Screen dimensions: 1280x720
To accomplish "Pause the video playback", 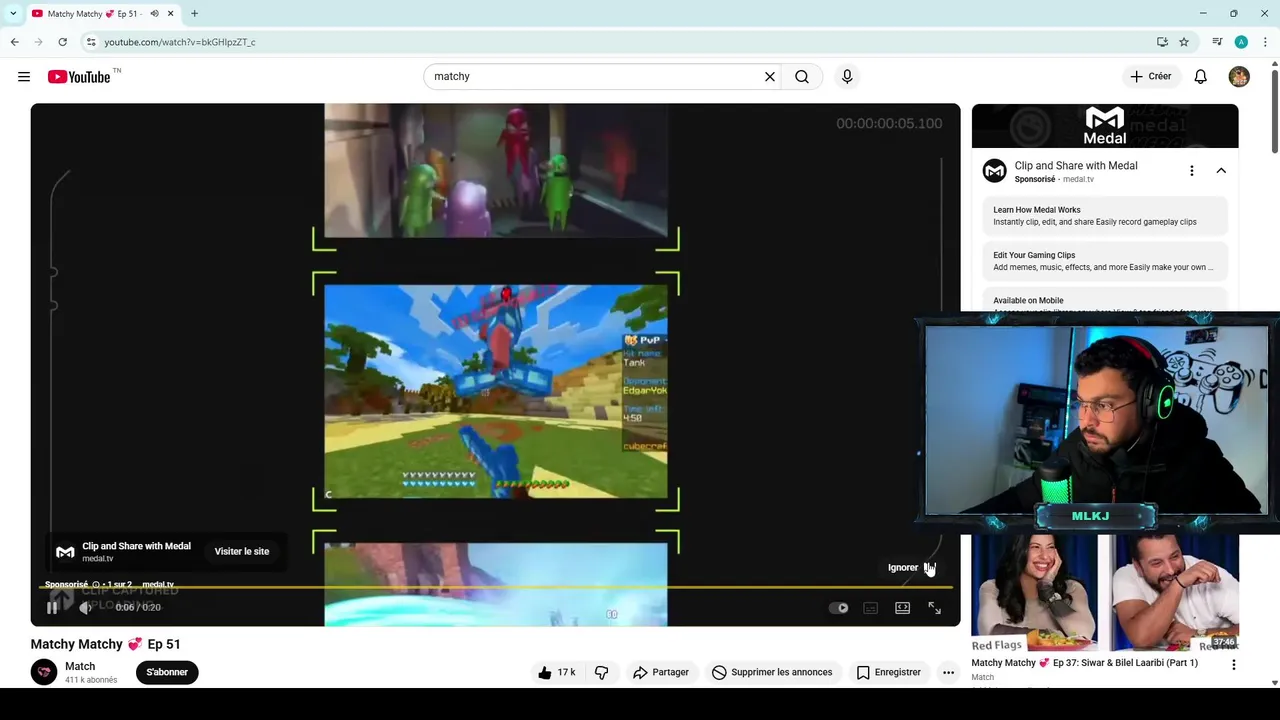I will tap(52, 607).
